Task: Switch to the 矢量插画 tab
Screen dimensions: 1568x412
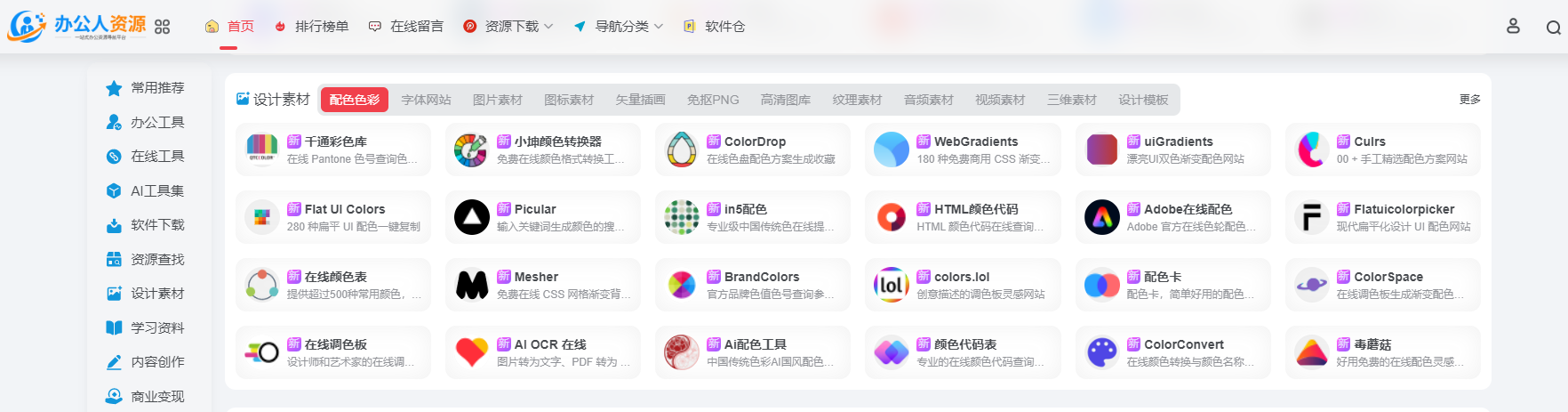Action: click(640, 100)
